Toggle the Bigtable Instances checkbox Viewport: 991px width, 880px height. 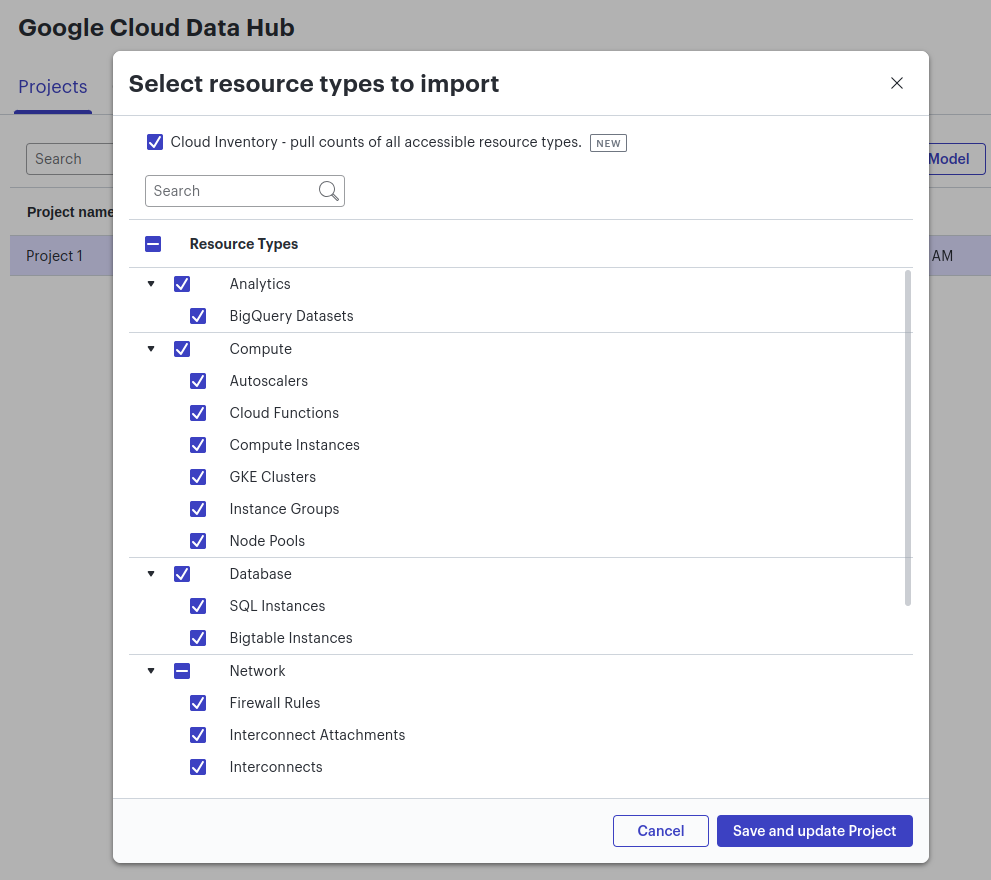tap(198, 638)
